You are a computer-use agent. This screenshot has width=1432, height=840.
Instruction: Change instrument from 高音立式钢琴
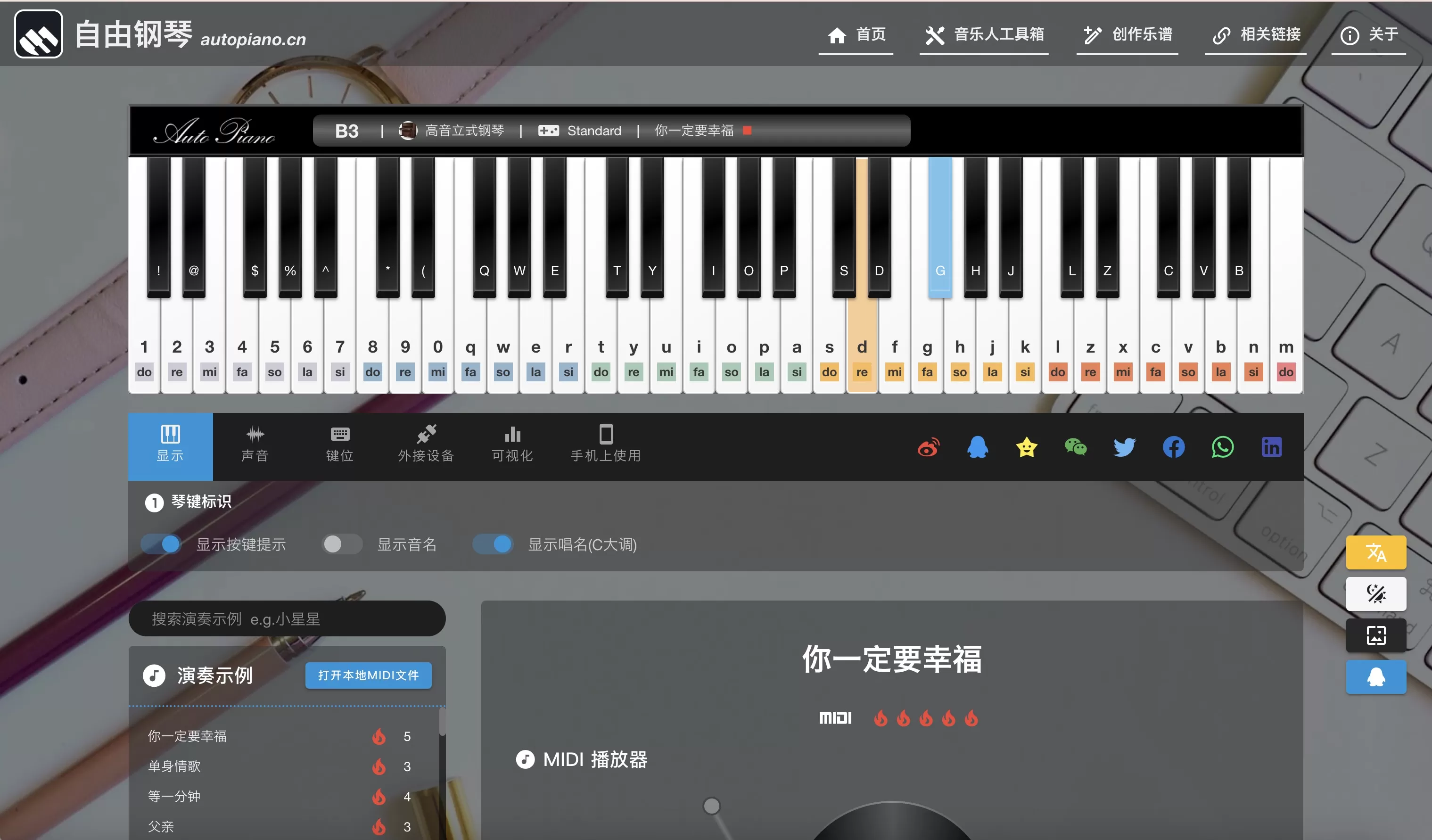point(464,131)
